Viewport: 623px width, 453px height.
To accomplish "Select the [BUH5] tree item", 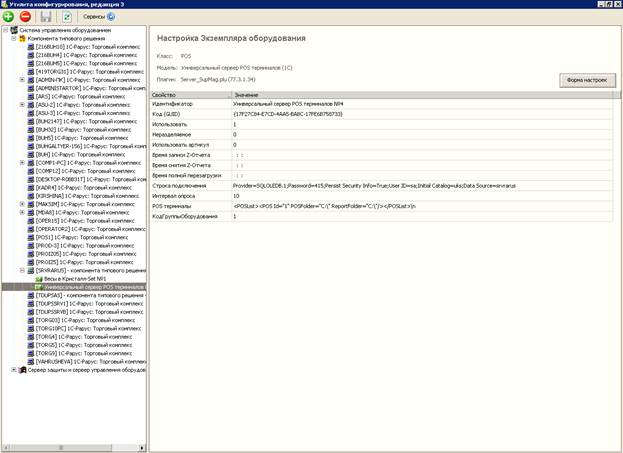I will [x=82, y=138].
